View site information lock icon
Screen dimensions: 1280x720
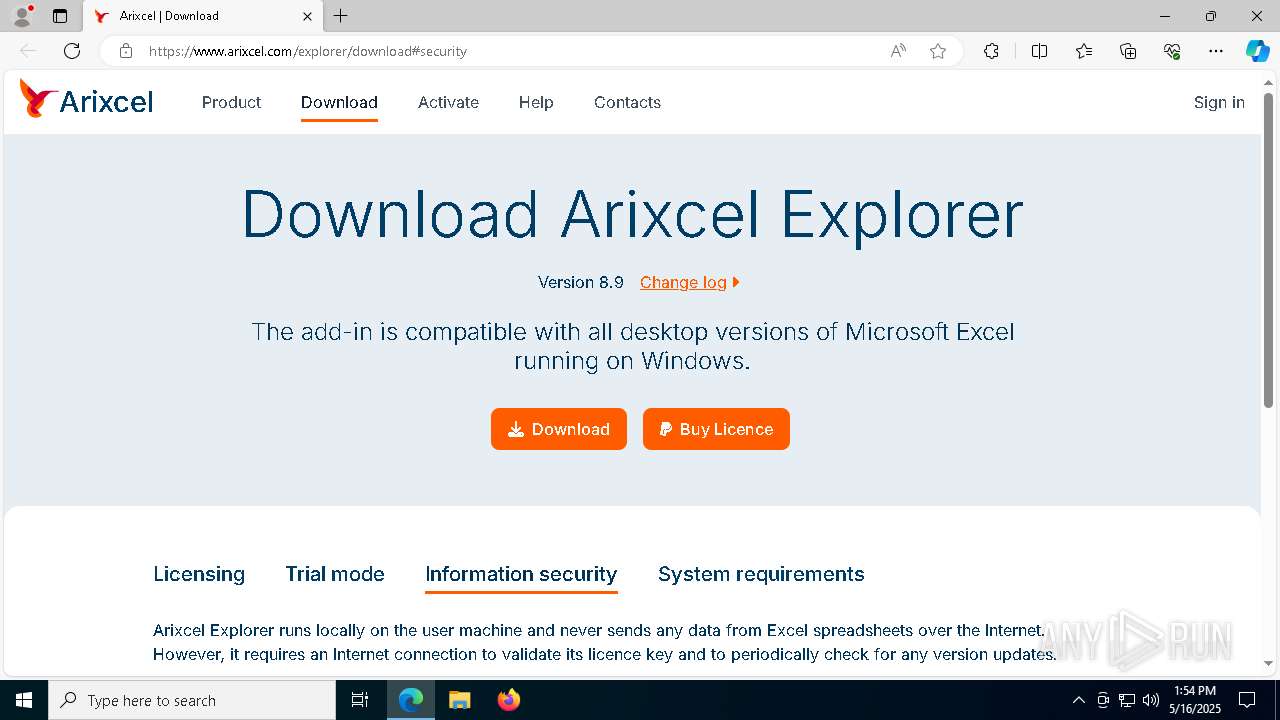coord(125,51)
